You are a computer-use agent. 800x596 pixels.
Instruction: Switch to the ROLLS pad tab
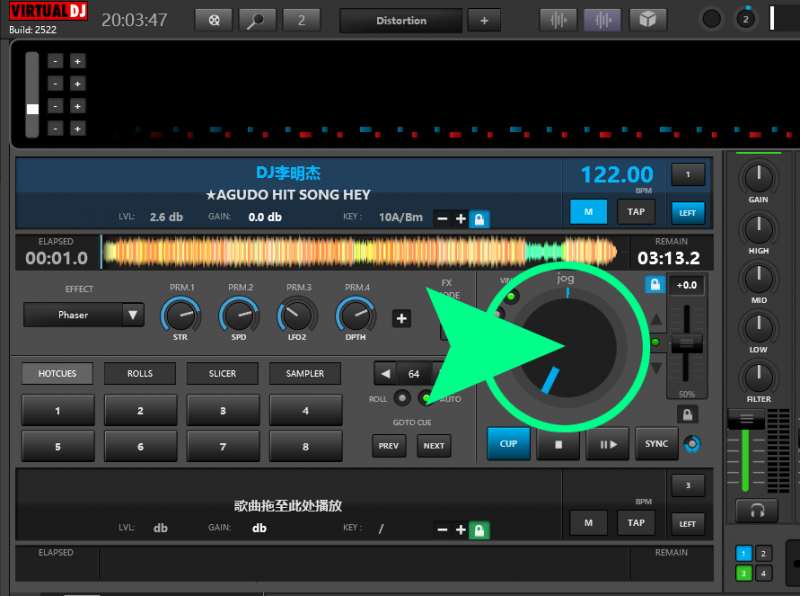140,374
